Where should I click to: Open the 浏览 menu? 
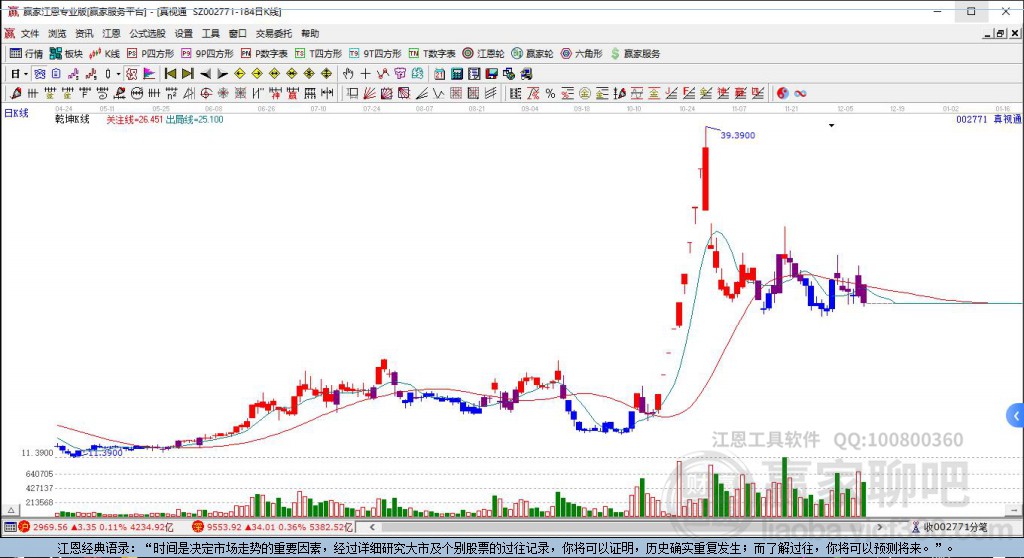click(x=57, y=33)
